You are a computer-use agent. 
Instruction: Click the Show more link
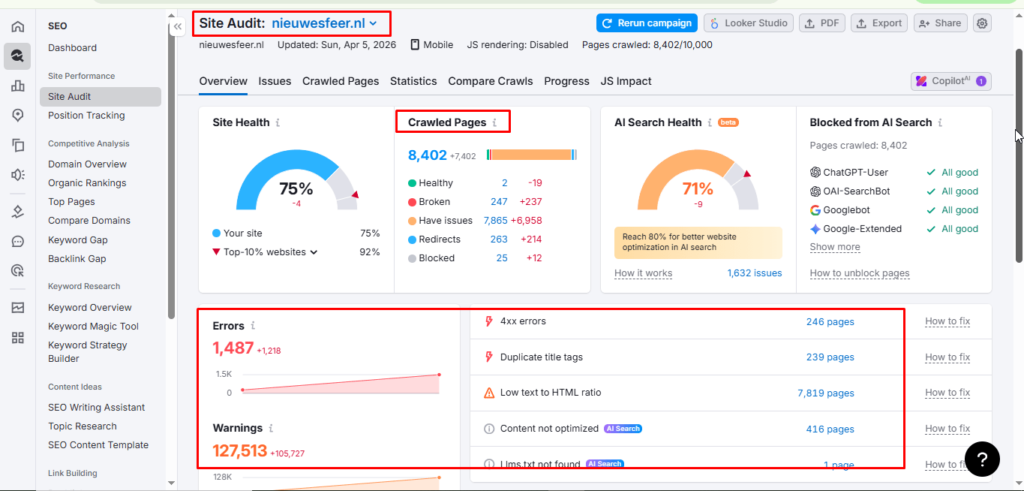coord(835,247)
